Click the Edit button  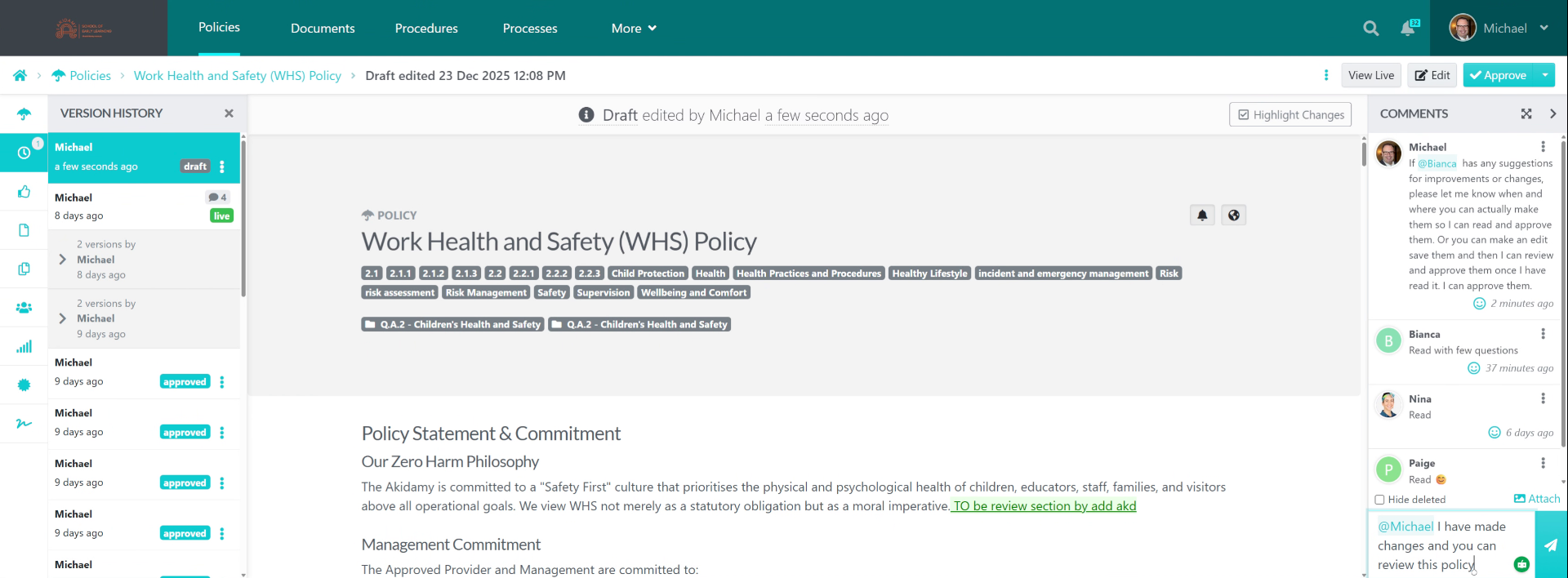tap(1432, 75)
